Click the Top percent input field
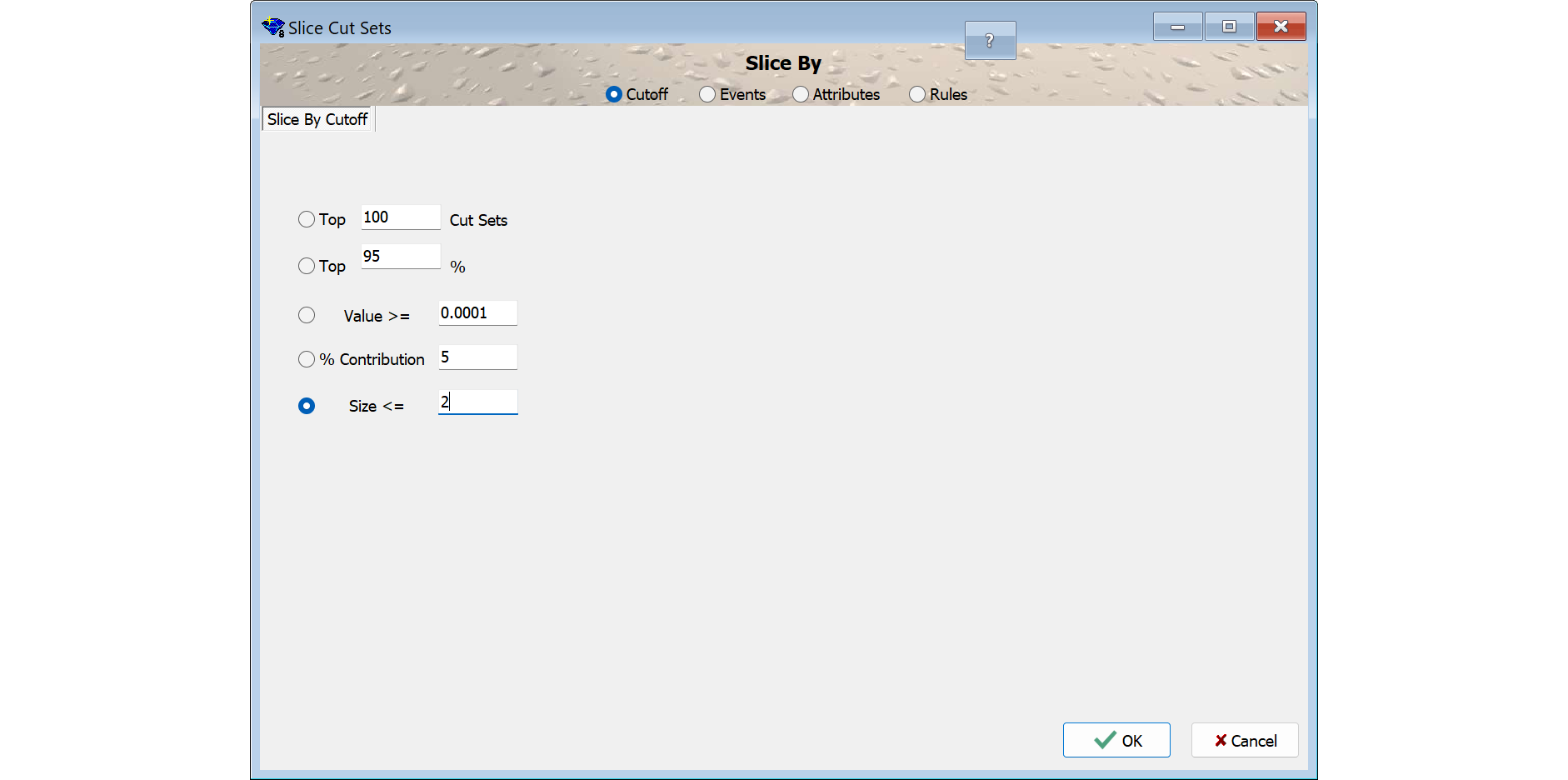The height and width of the screenshot is (780, 1568). (x=401, y=257)
